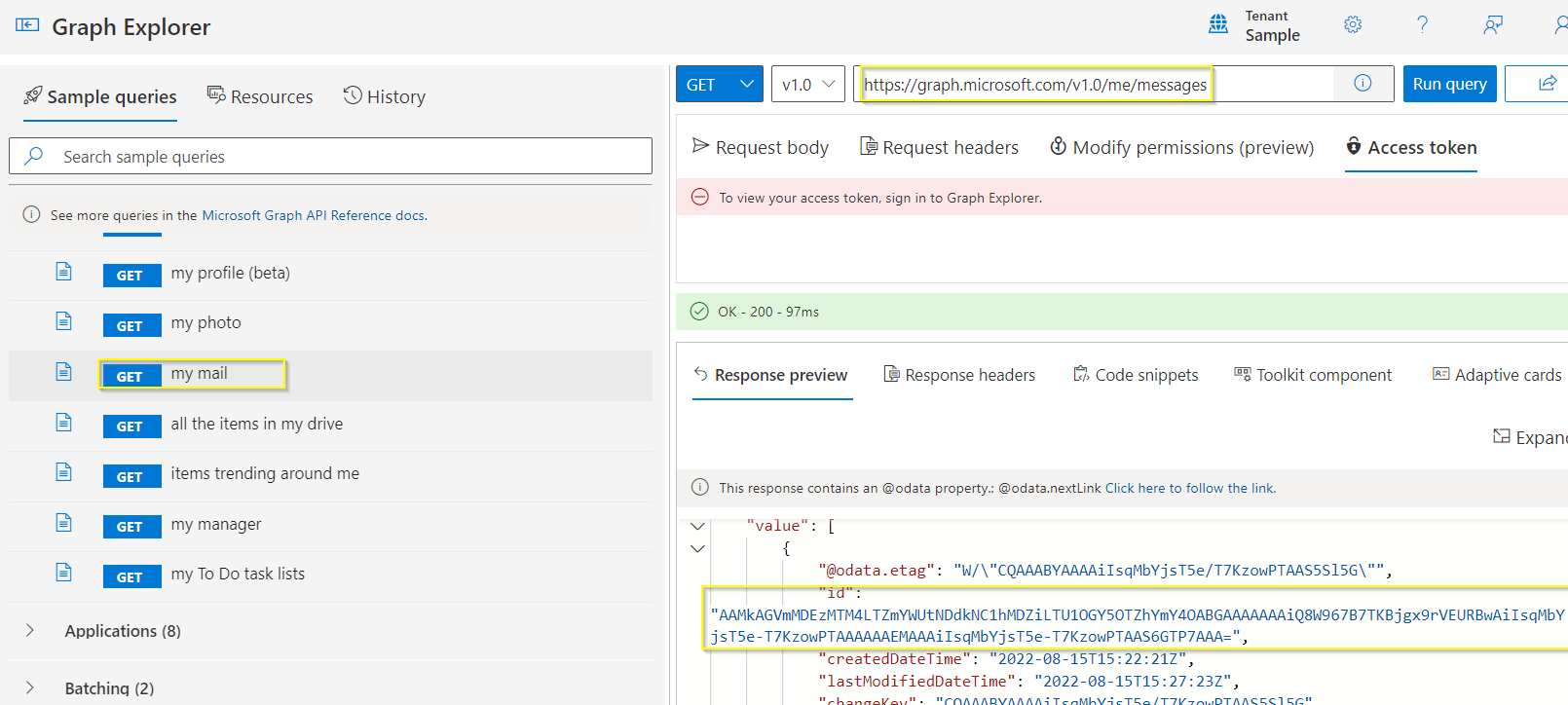Screen dimensions: 1568x705
Task: Click the share query icon button
Action: [1547, 84]
